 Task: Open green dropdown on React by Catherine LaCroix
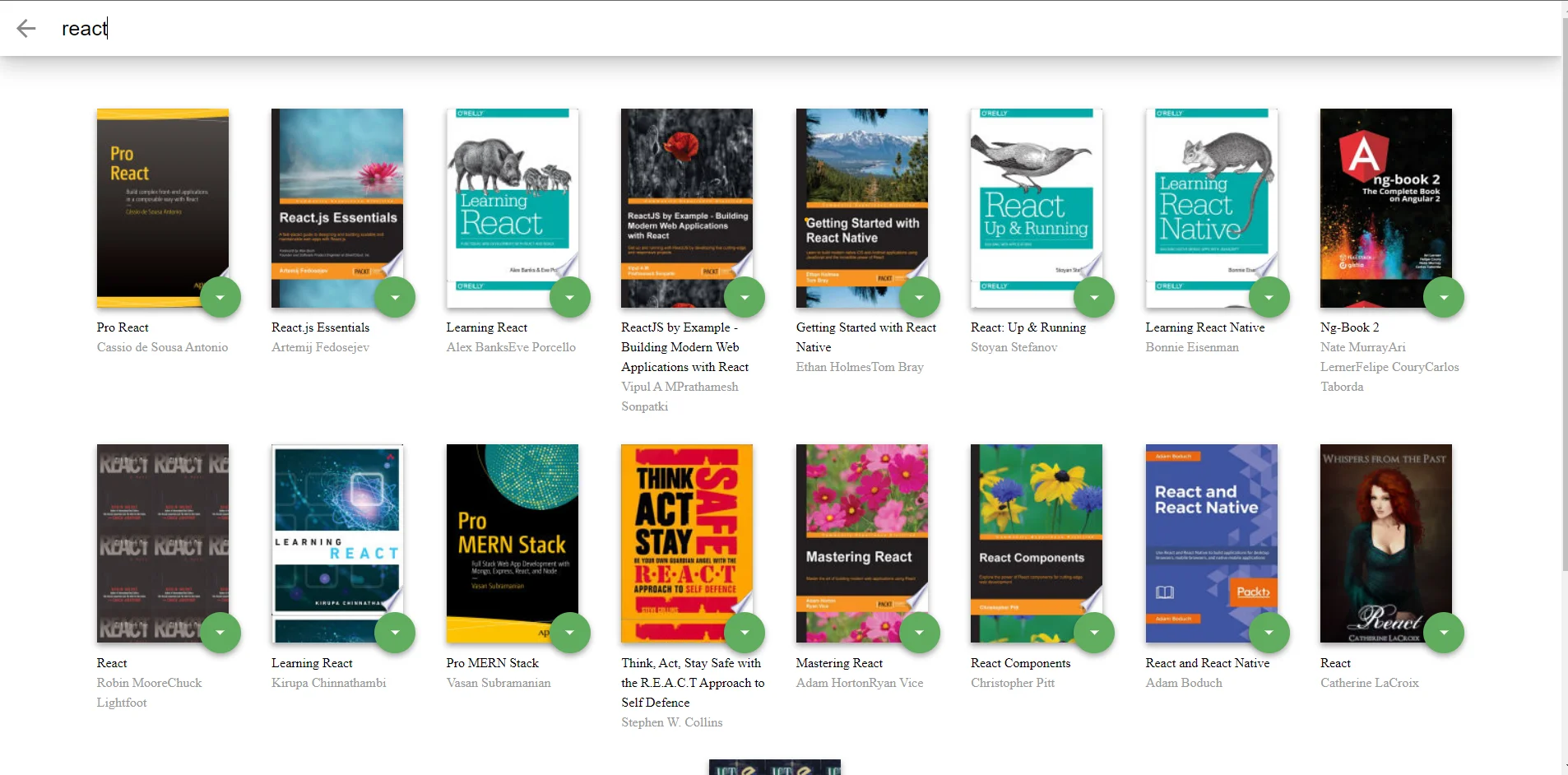tap(1444, 633)
